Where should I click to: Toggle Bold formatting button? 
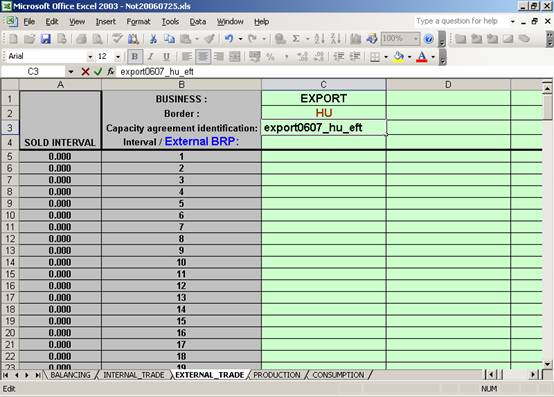(x=135, y=57)
